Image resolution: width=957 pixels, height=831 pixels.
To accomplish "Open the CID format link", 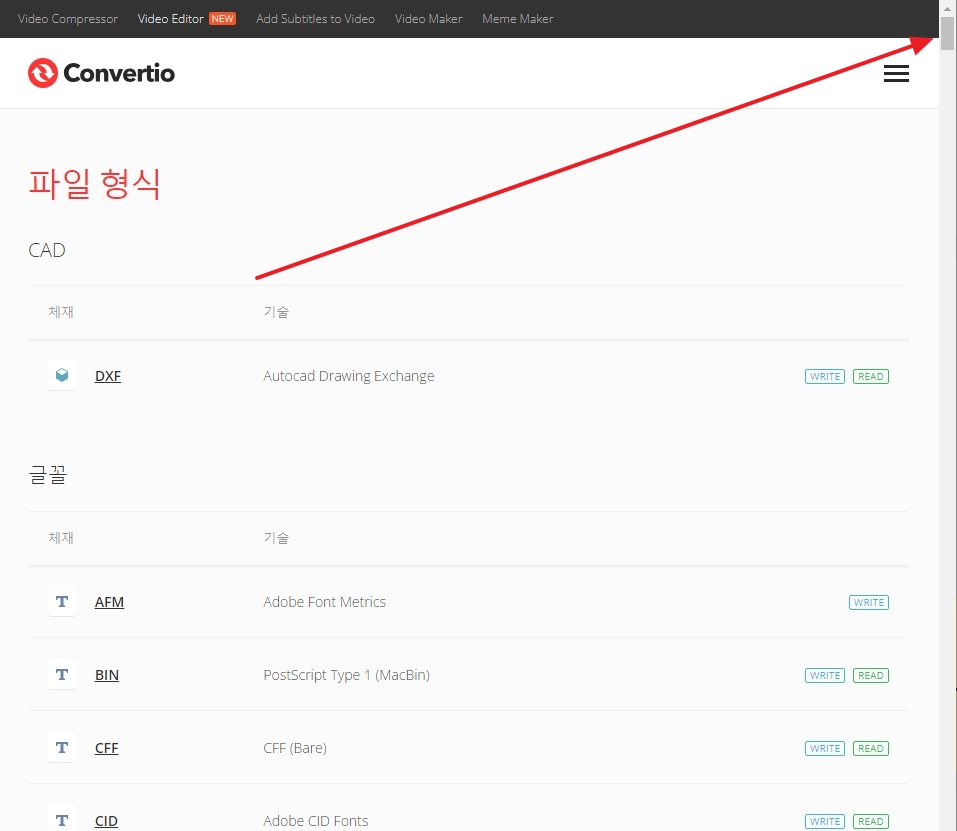I will [106, 821].
